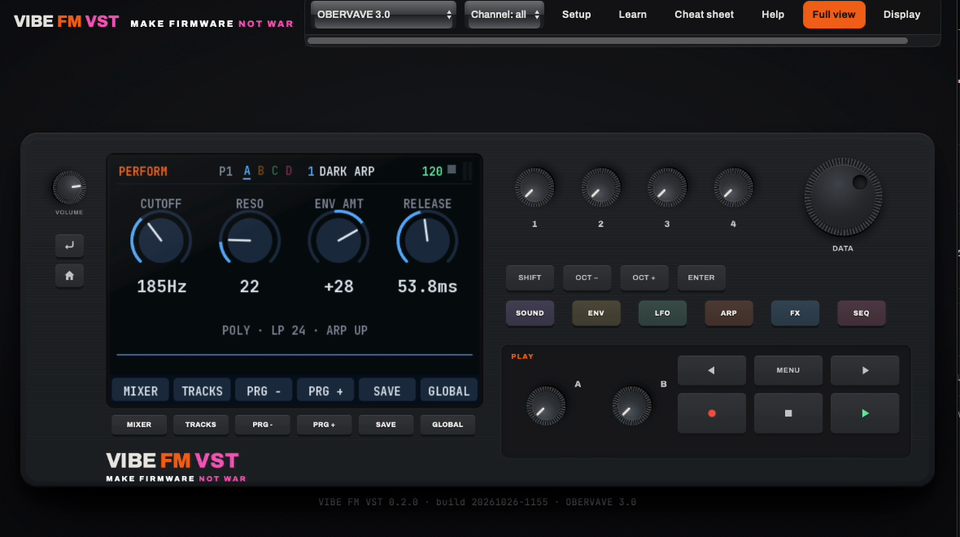Image resolution: width=960 pixels, height=537 pixels.
Task: Click encoder knob number 3
Action: (667, 187)
